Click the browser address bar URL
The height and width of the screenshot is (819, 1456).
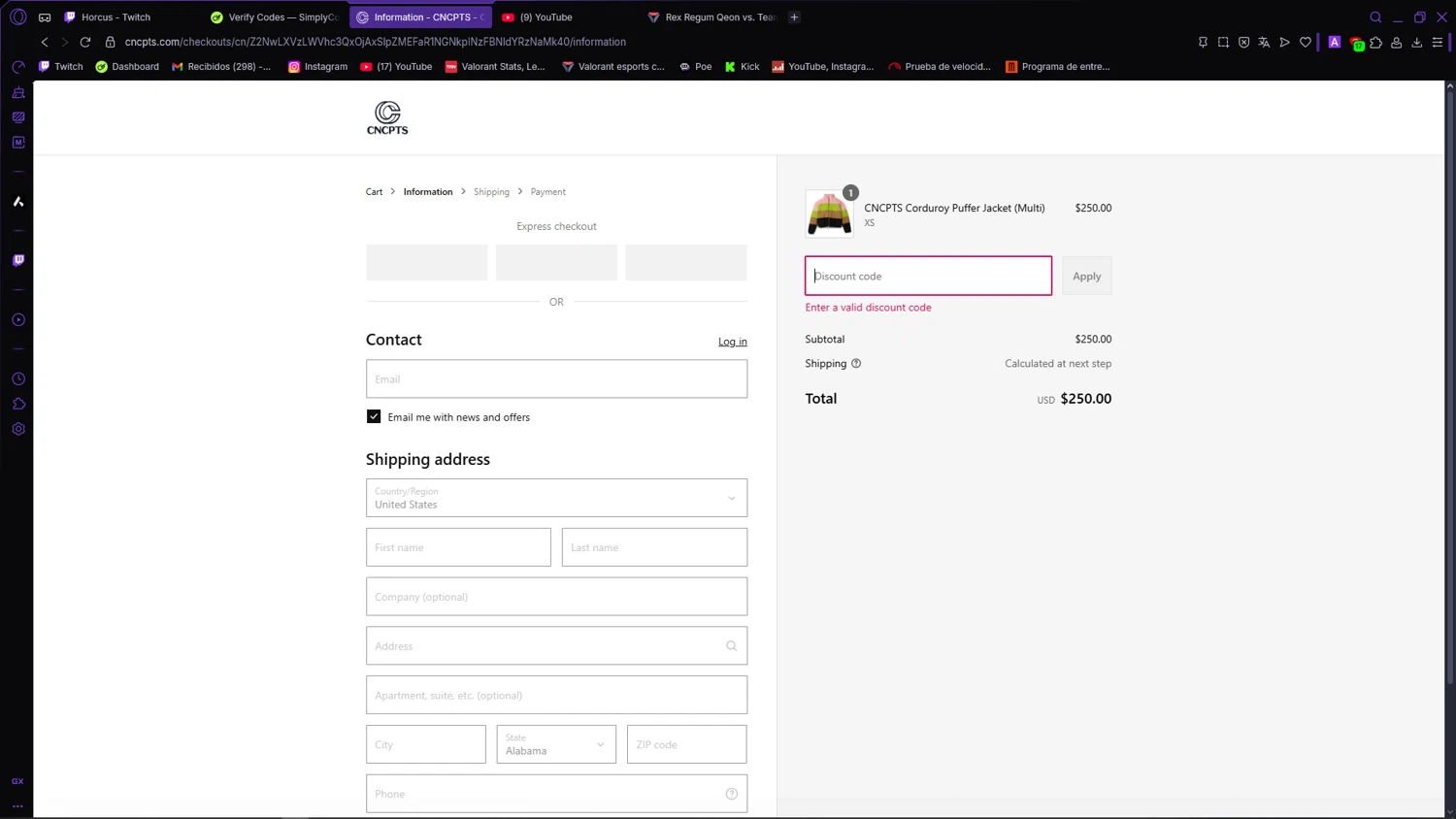pos(376,42)
